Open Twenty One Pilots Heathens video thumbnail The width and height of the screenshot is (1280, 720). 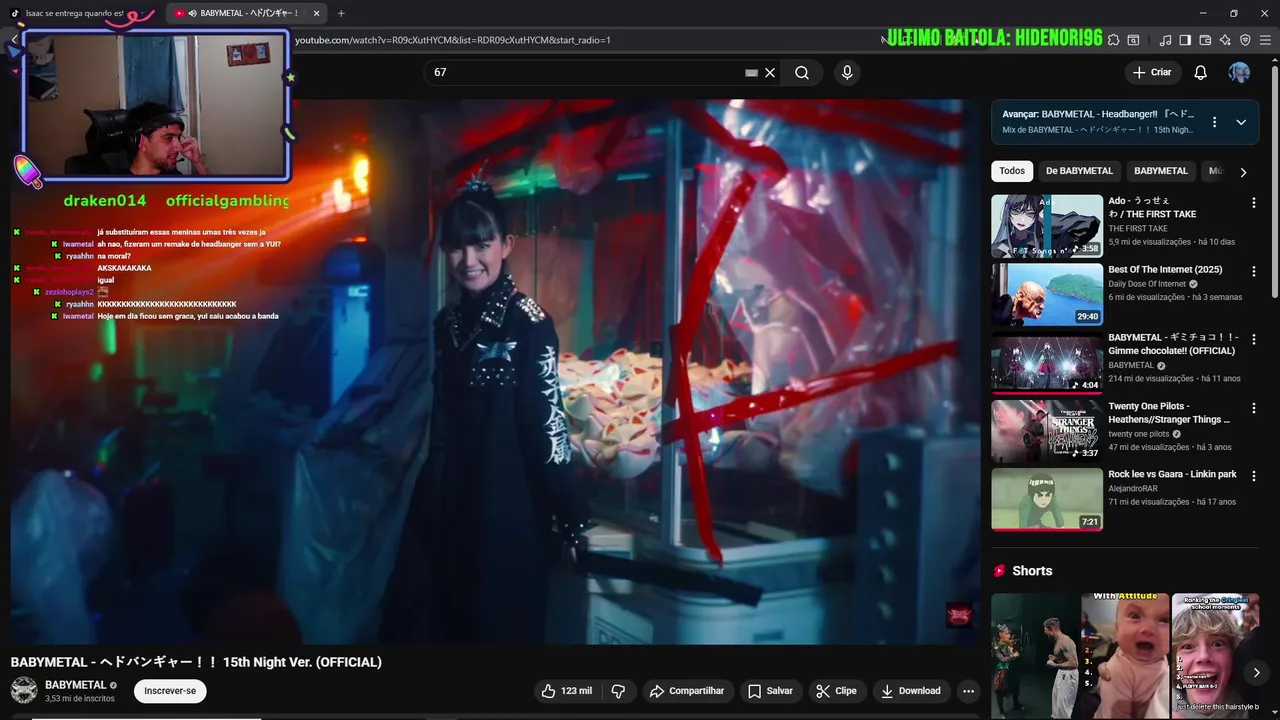pos(1047,431)
